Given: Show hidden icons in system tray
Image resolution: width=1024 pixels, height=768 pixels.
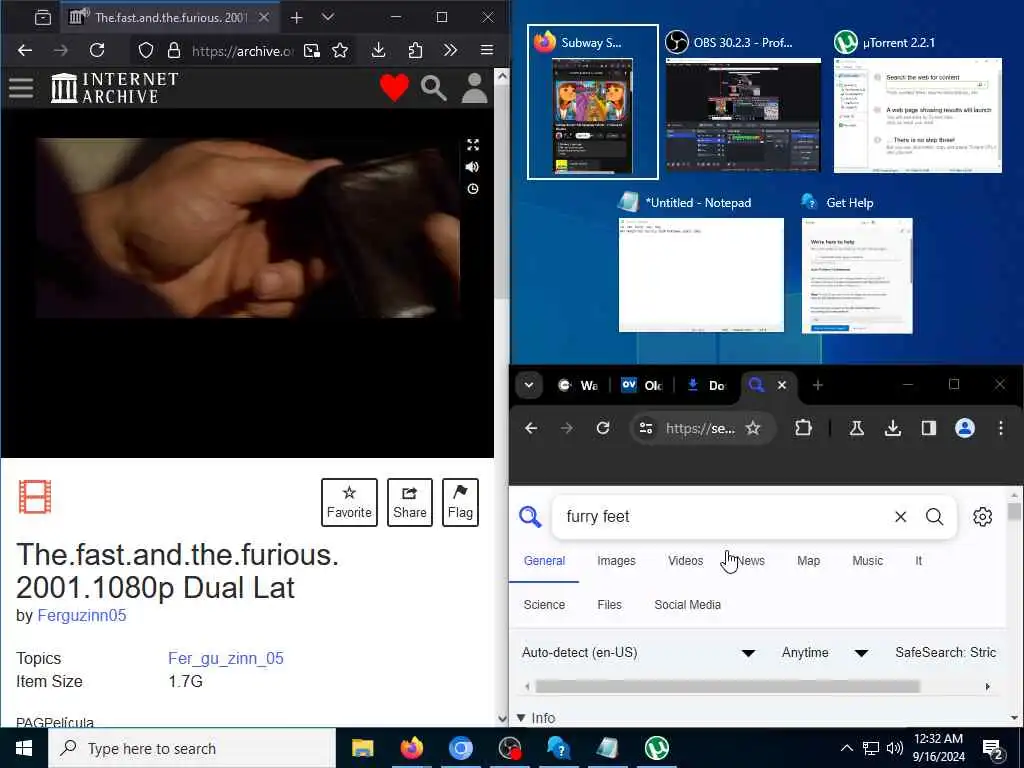Looking at the screenshot, I should 846,748.
